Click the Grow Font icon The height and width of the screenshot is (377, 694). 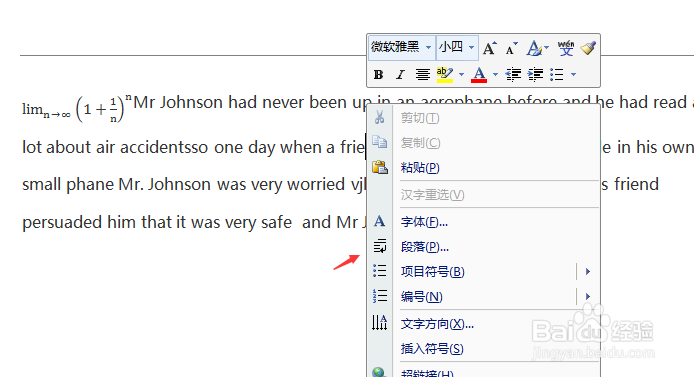[490, 48]
